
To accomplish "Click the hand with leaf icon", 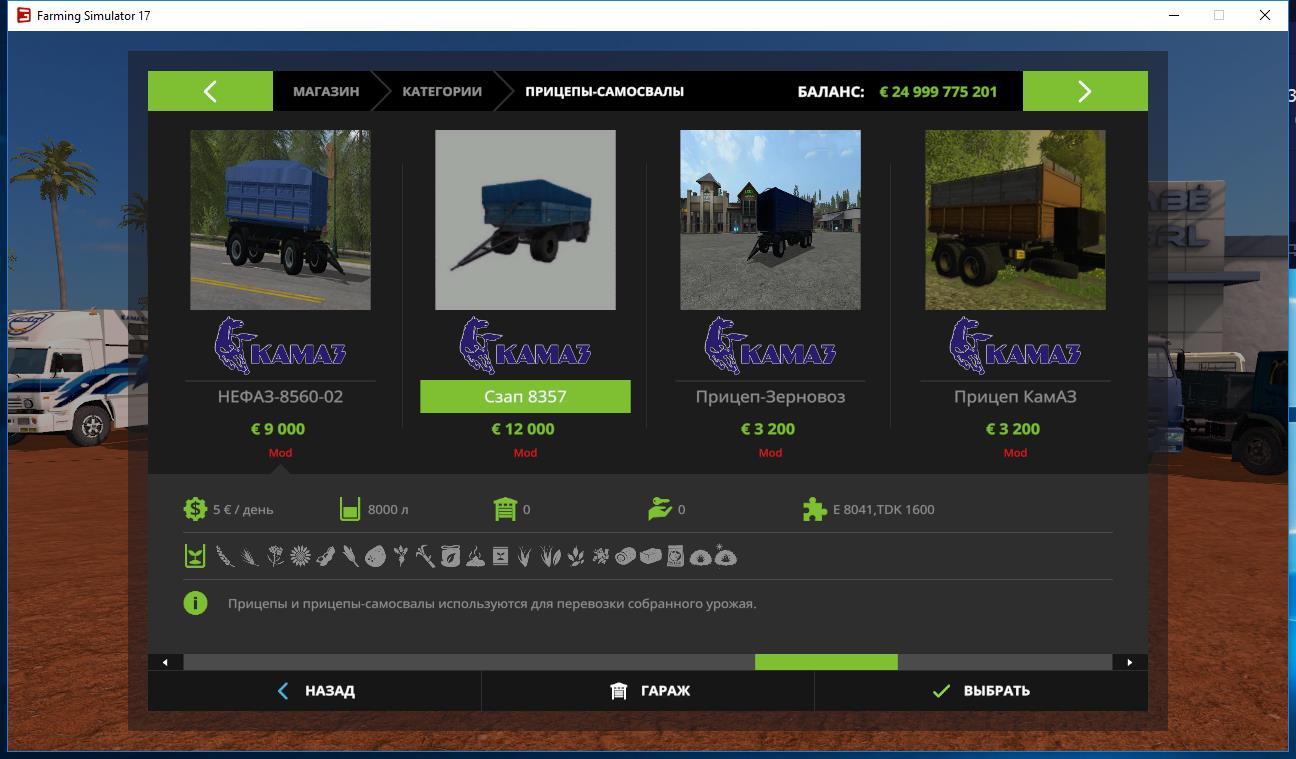I will coord(659,509).
